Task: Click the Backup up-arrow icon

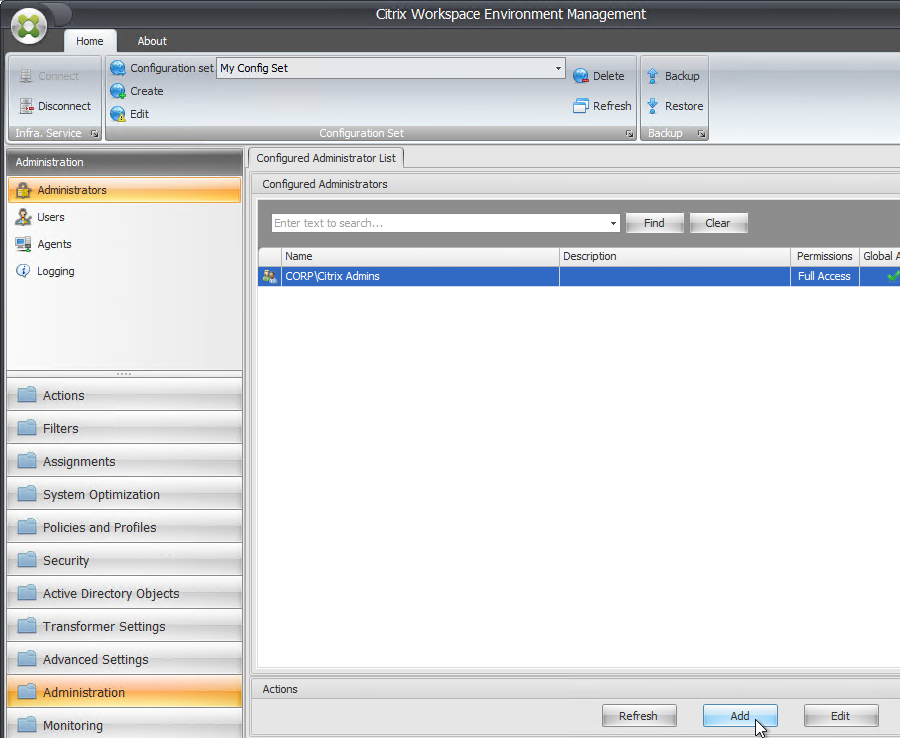Action: click(653, 76)
